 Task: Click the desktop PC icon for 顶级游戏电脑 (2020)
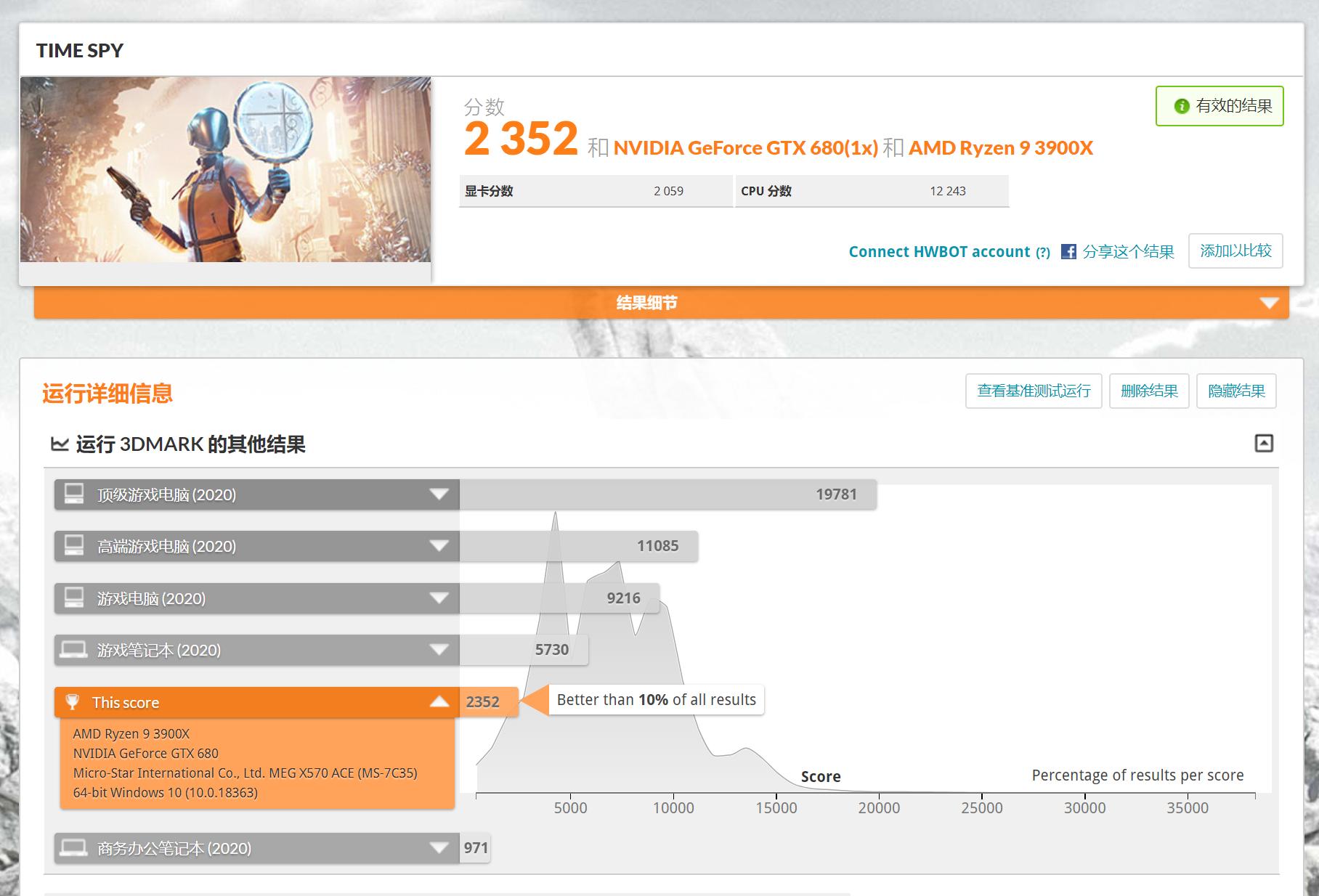[73, 494]
